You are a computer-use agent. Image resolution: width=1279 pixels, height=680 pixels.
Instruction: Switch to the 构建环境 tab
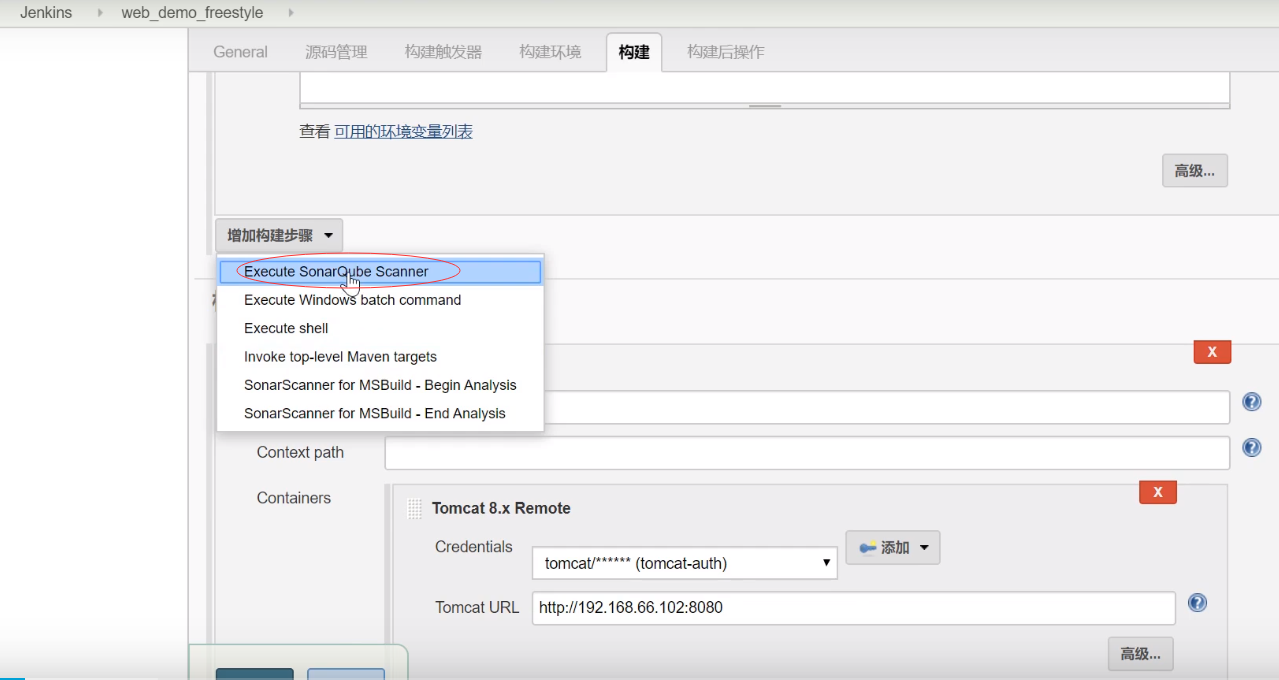pos(550,52)
